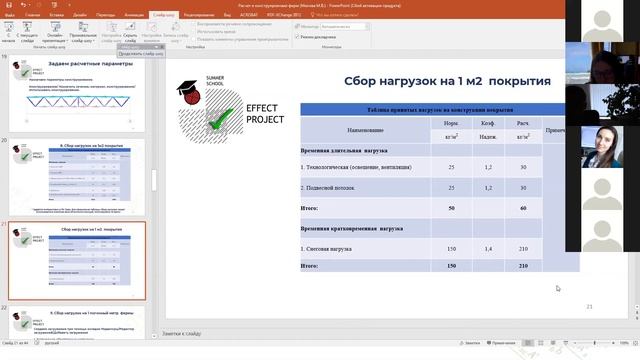This screenshot has height=360, width=640.
Task: Click Наименование column header cell
Action: coord(365,130)
